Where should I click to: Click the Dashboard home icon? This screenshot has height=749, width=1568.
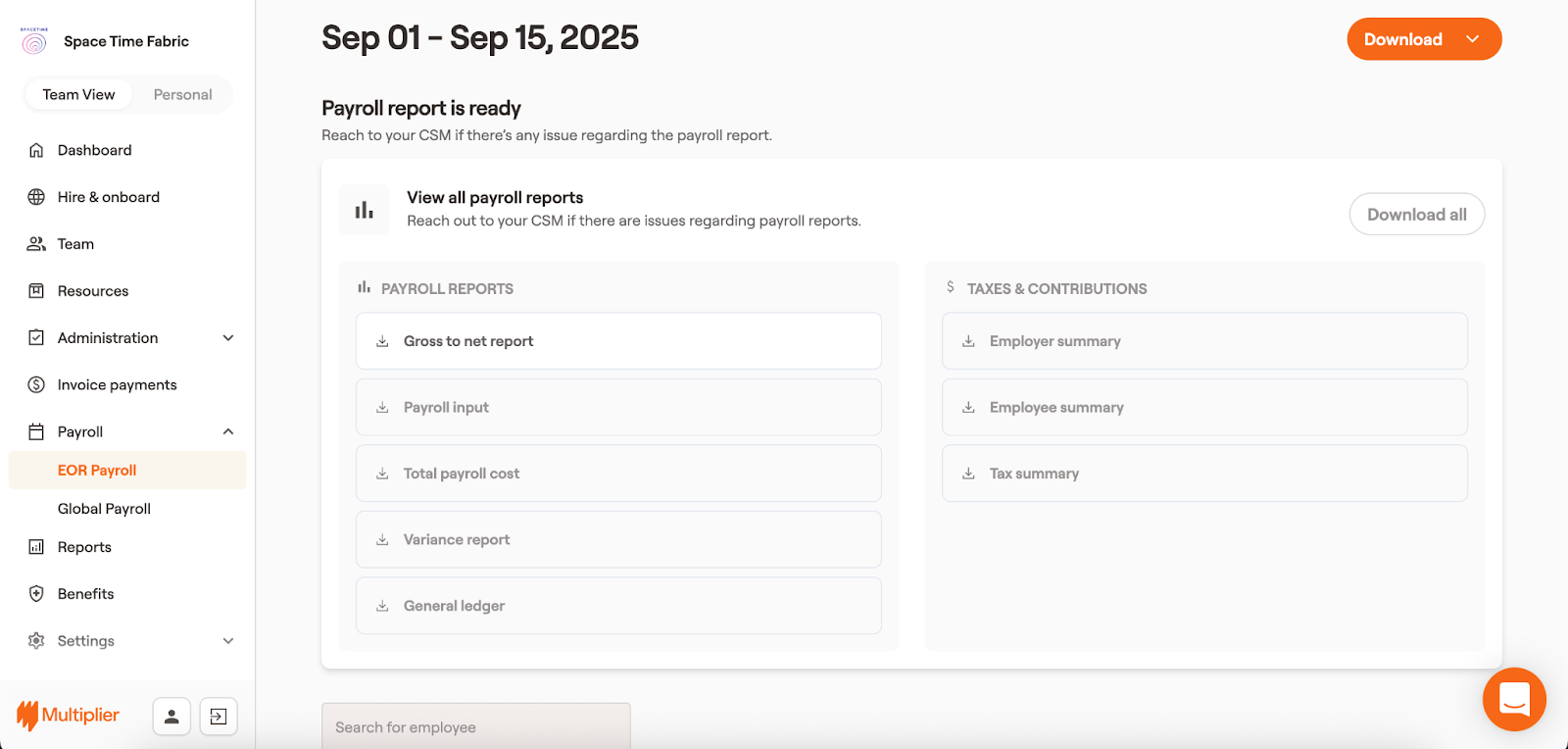(x=36, y=150)
